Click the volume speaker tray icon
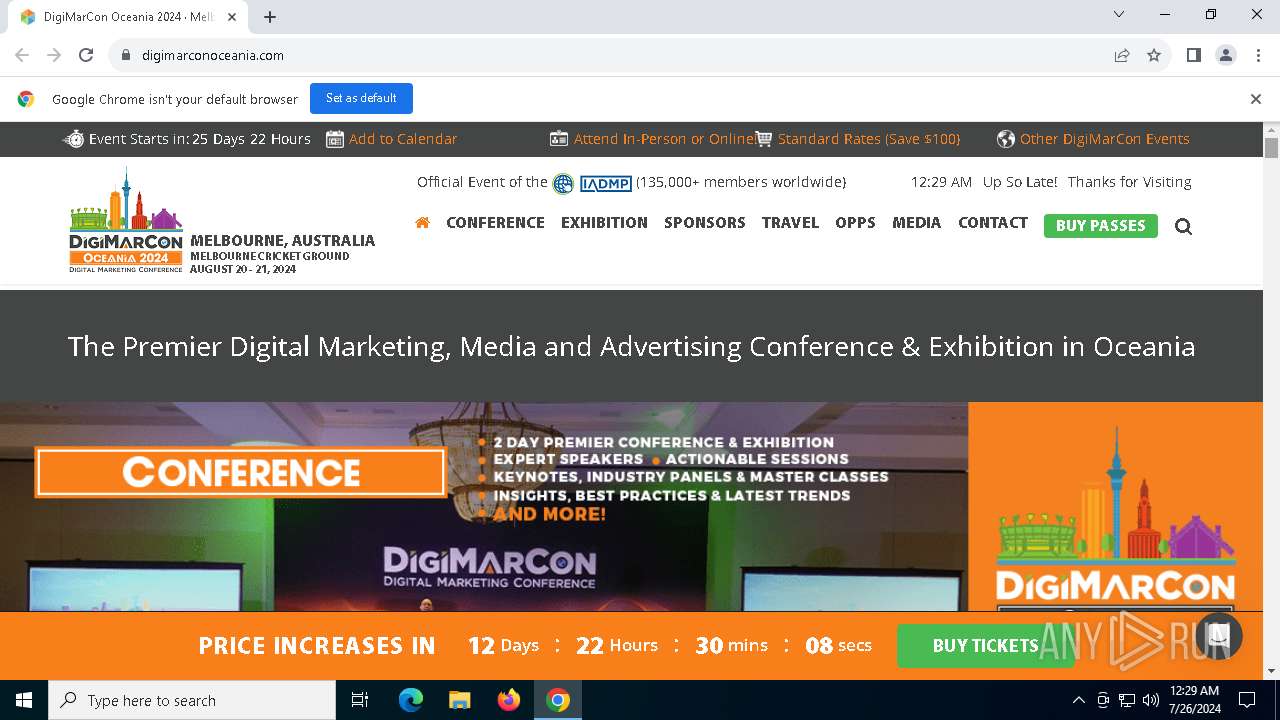Screen dimensions: 1280x720 pos(1150,700)
